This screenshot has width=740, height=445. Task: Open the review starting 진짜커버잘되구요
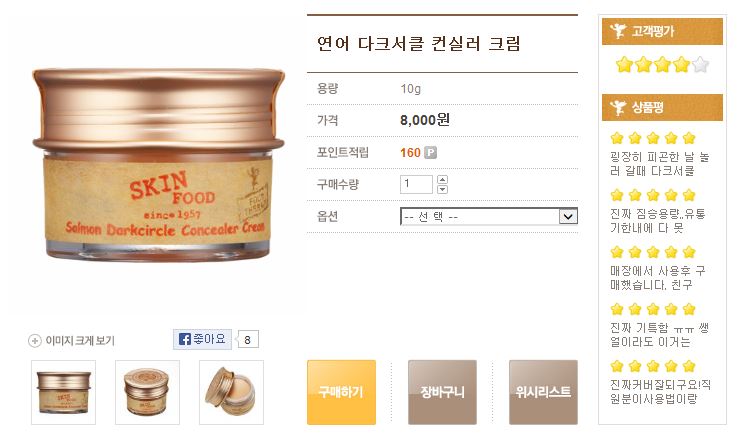coord(660,392)
